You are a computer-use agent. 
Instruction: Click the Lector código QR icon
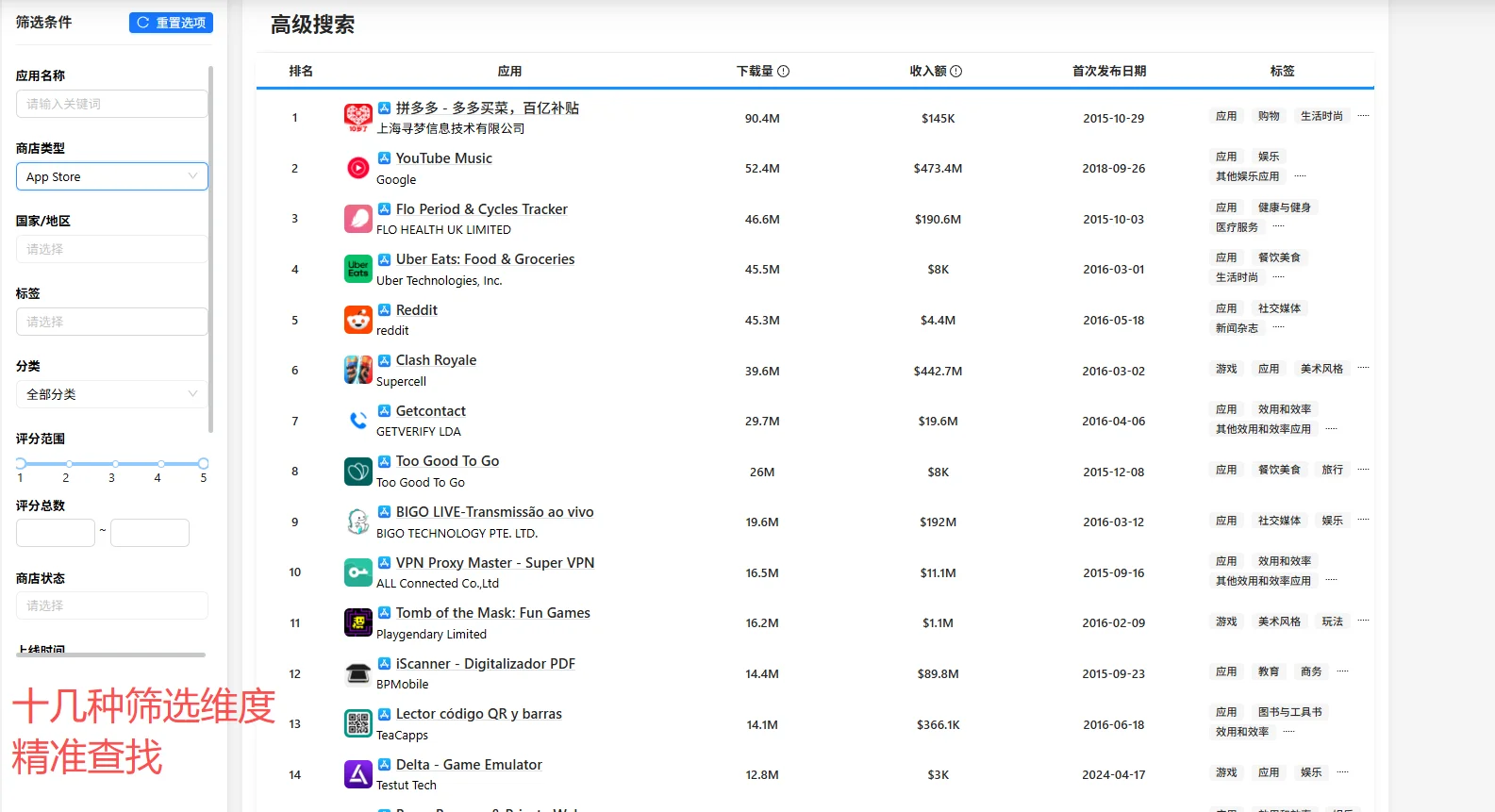(358, 724)
